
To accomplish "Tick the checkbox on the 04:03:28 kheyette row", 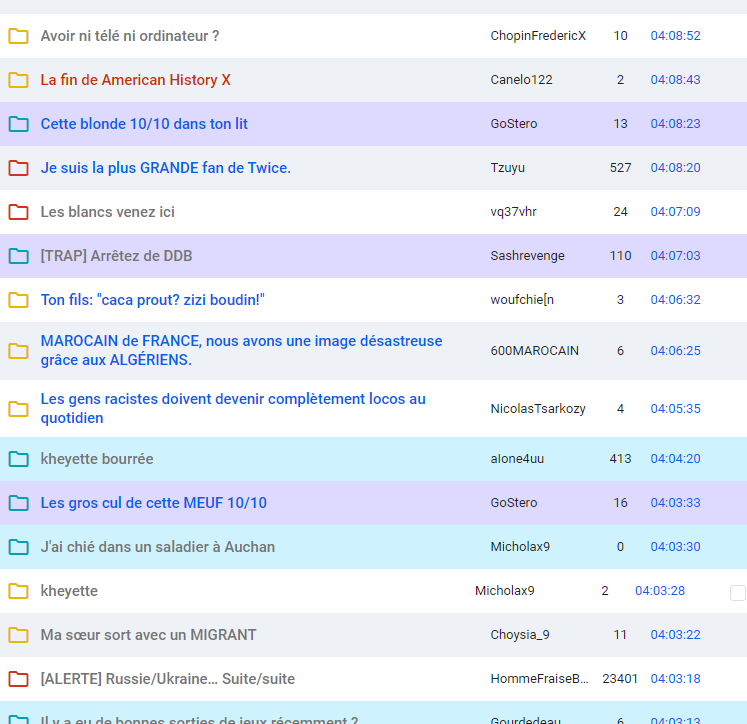I will coord(738,593).
